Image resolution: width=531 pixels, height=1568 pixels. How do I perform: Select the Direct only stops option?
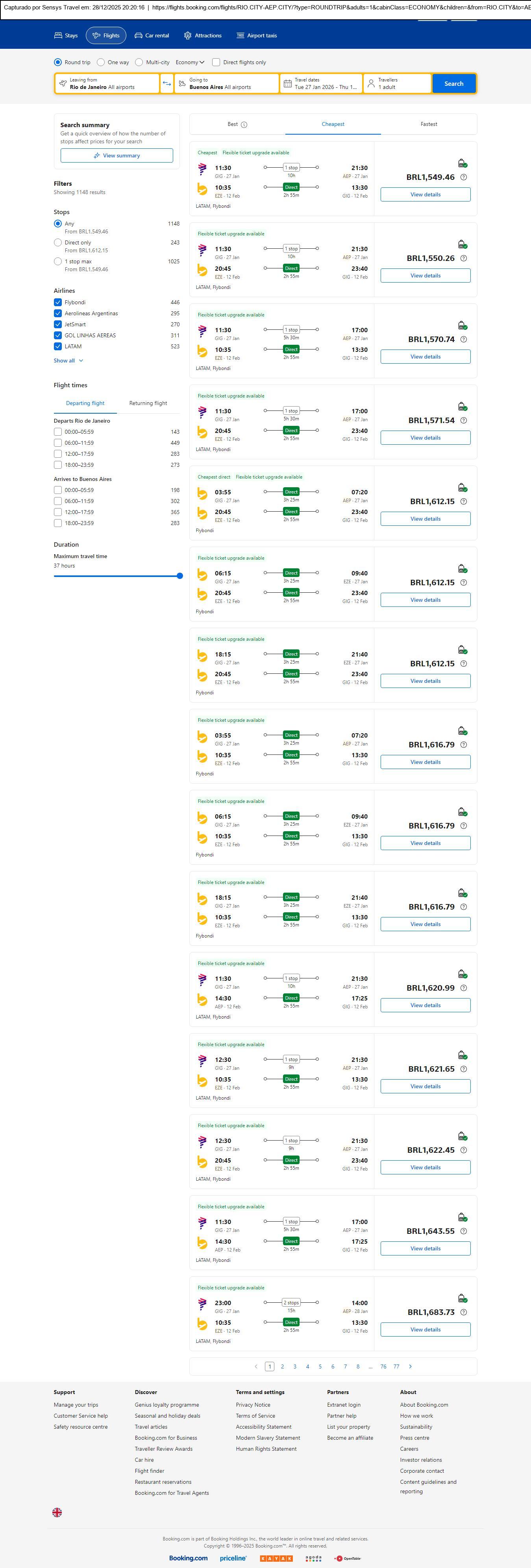pyautogui.click(x=58, y=243)
